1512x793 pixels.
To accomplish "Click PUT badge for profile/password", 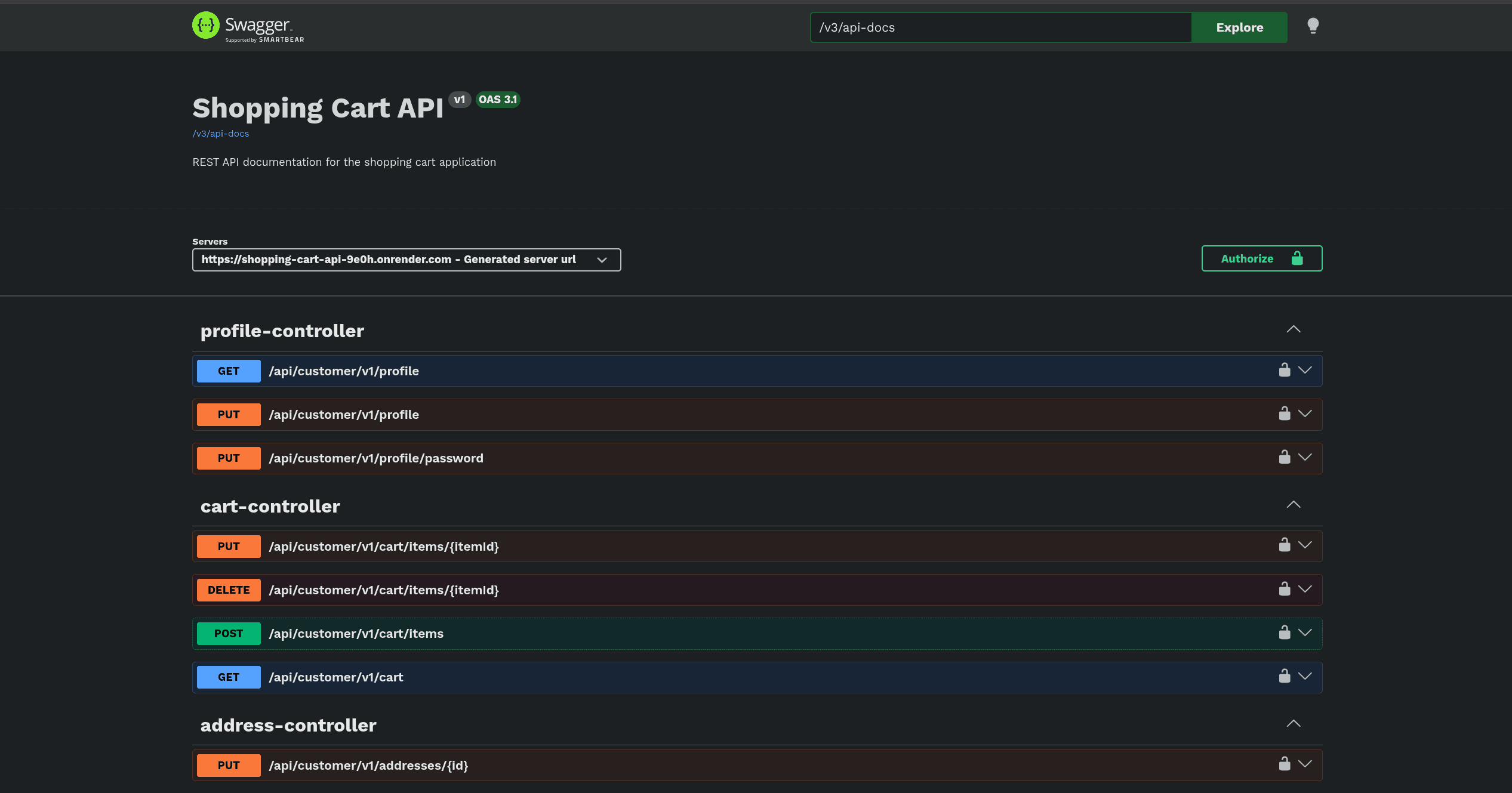I will (229, 458).
